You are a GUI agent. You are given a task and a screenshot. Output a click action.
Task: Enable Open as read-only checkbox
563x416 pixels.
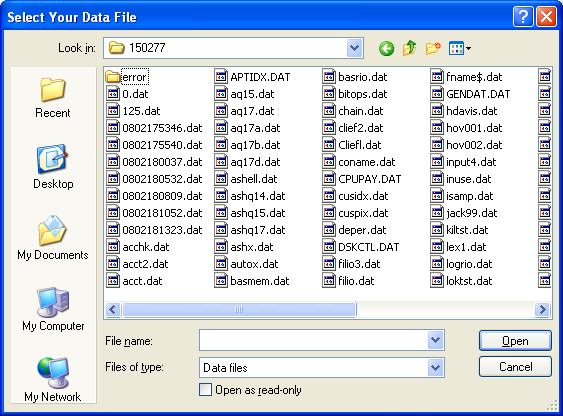205,390
